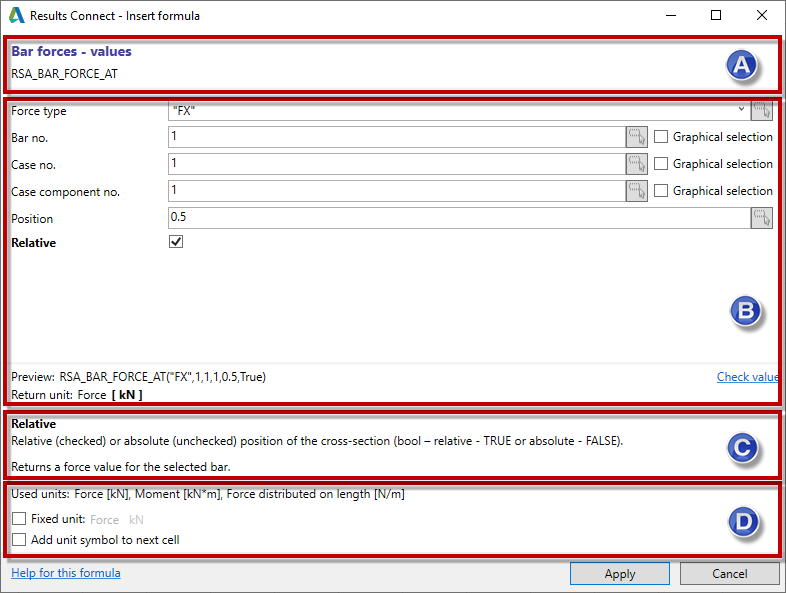
Task: Enable Graphical selection for Bar no.
Action: click(x=661, y=136)
